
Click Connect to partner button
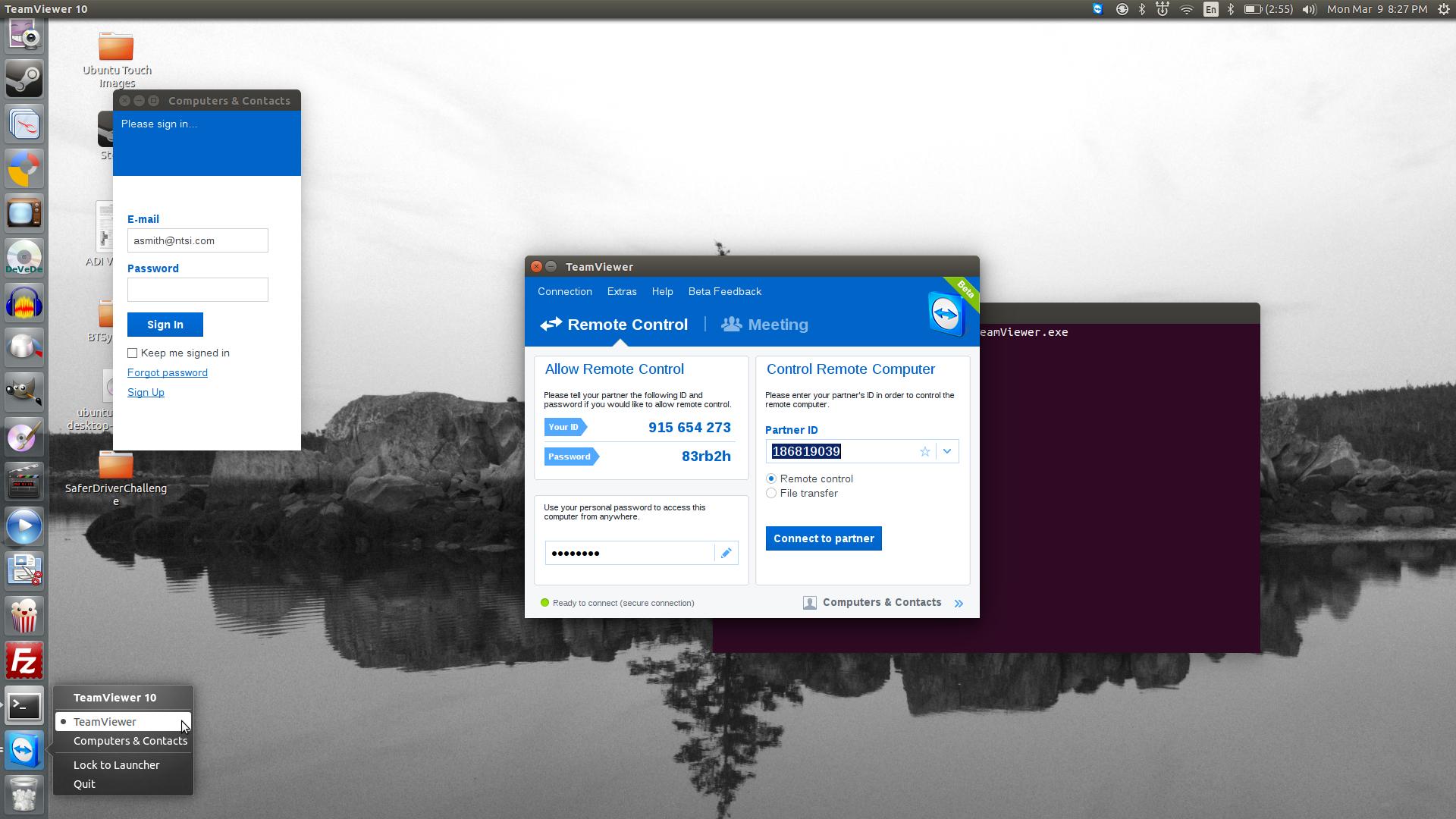click(x=823, y=538)
